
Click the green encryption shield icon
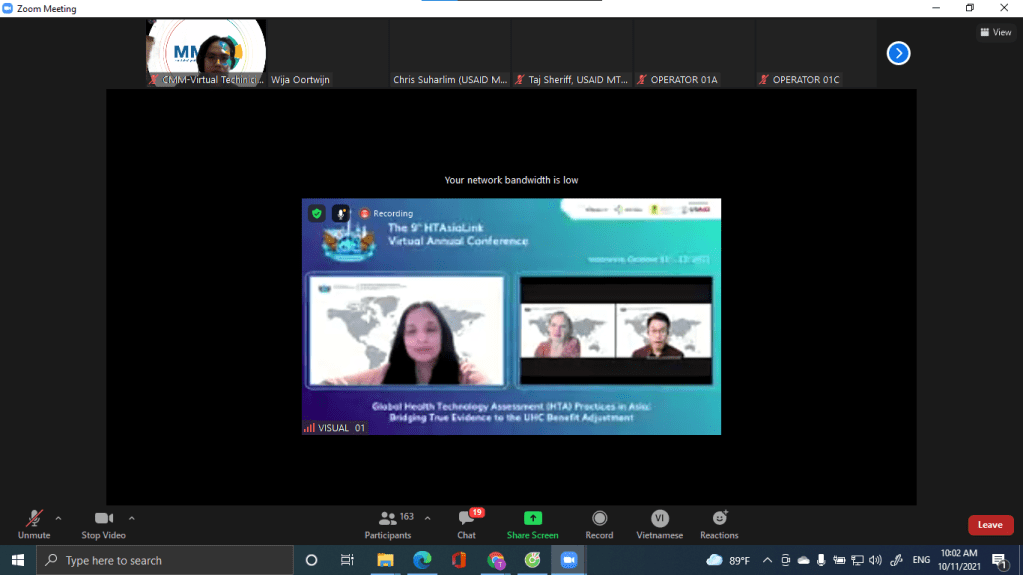pos(316,213)
